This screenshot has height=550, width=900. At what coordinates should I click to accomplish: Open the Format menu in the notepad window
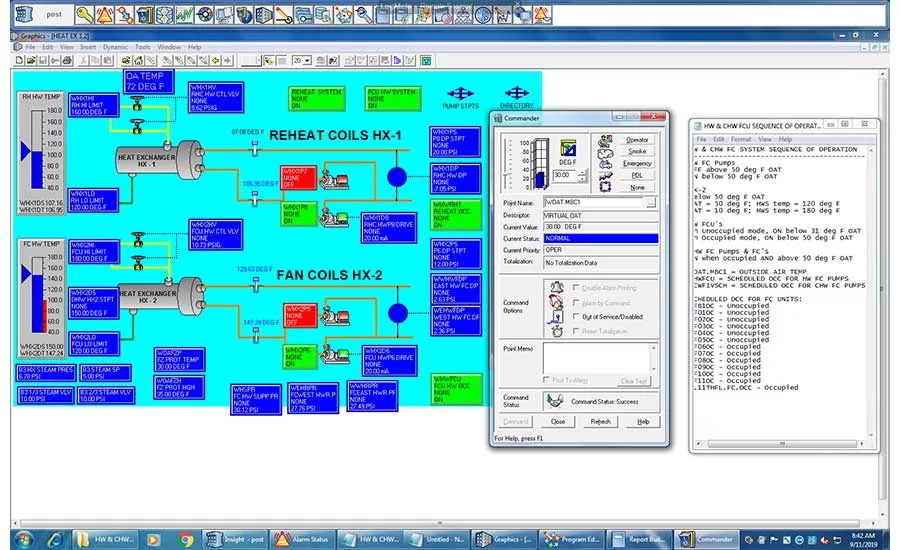[x=740, y=140]
